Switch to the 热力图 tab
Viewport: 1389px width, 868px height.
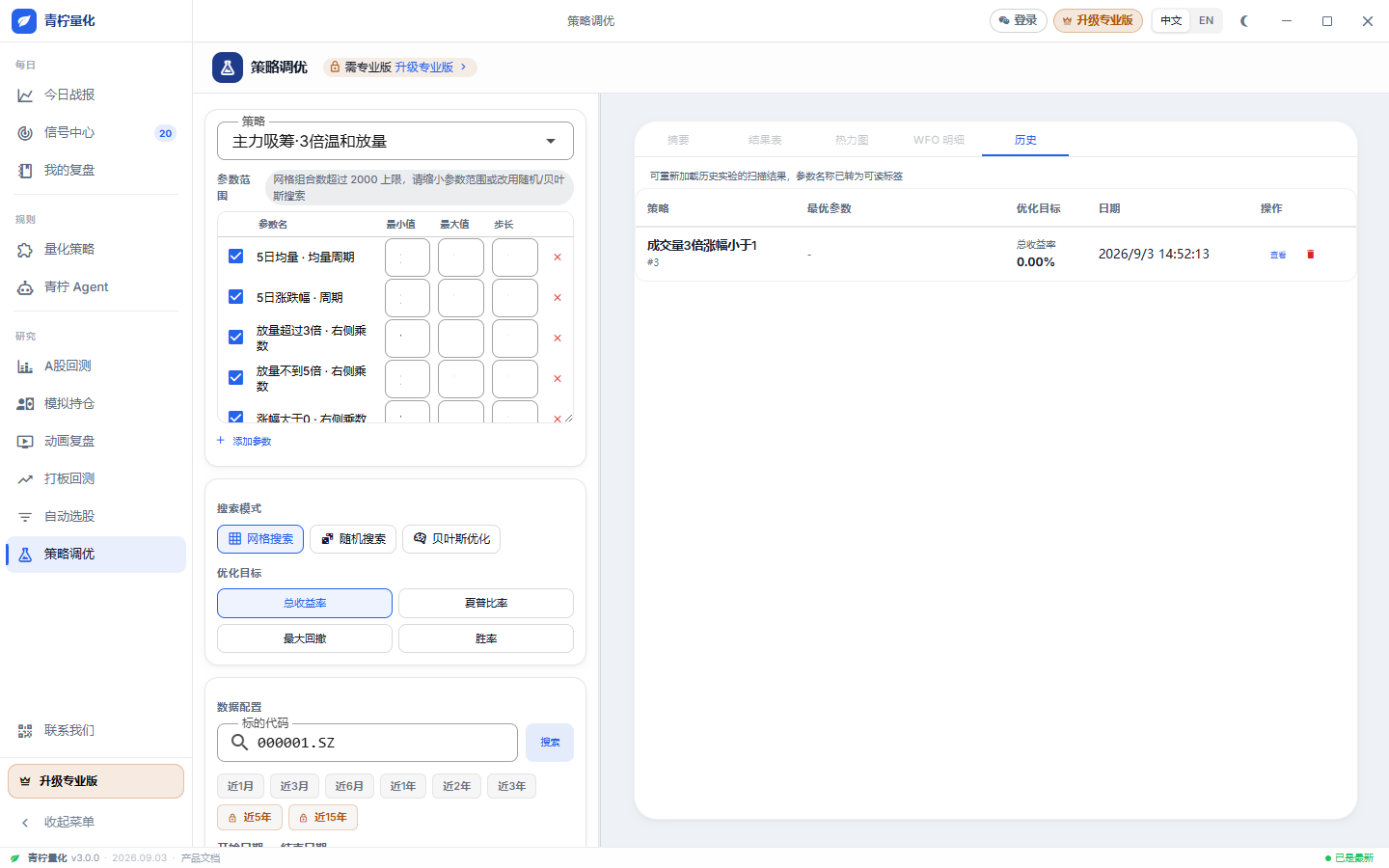[852, 140]
